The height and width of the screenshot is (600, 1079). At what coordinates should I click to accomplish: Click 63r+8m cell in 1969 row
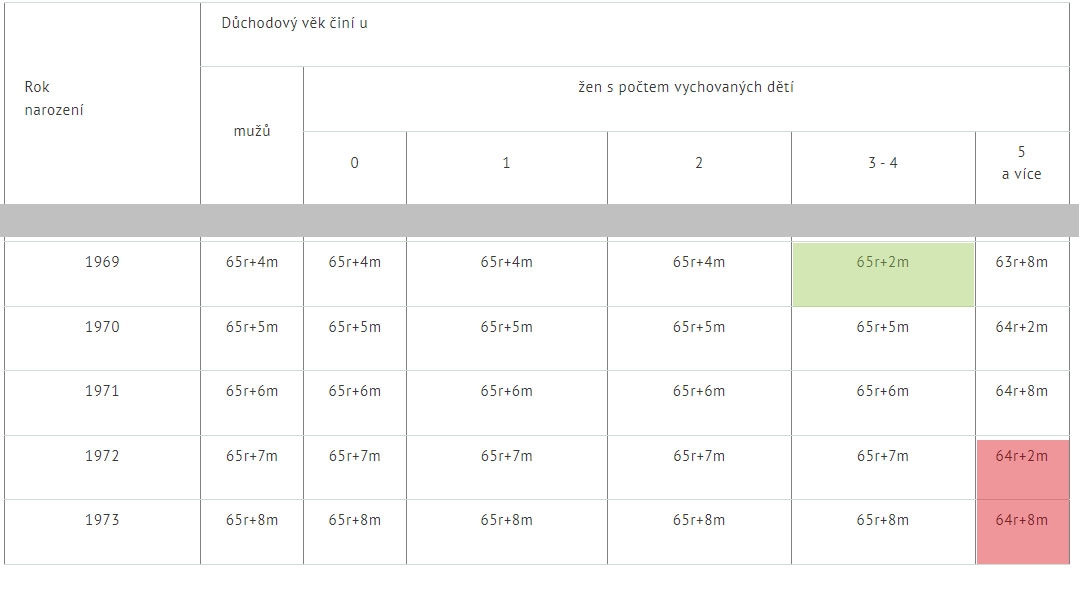1022,262
